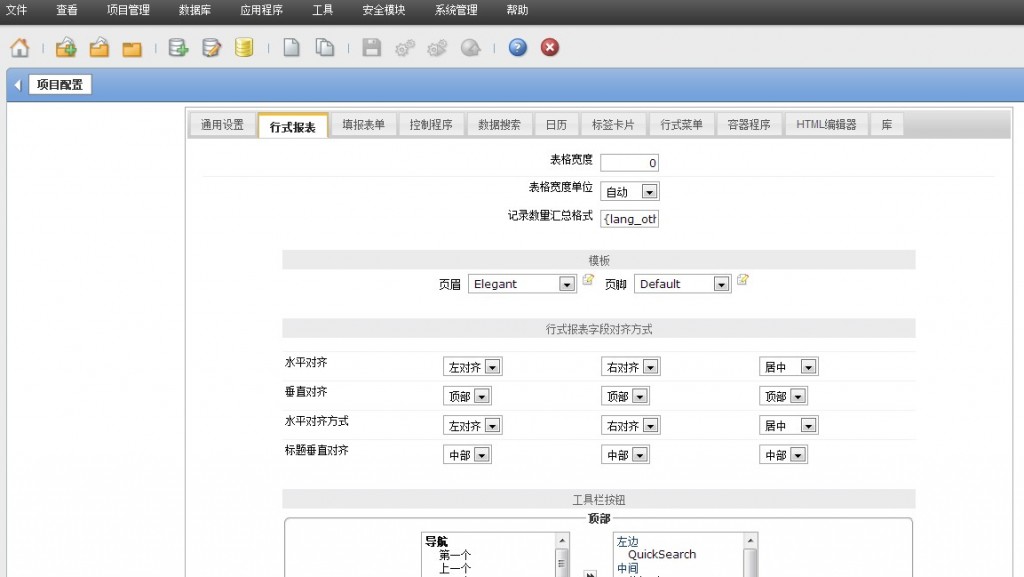Open the 查看 menu

(x=67, y=10)
